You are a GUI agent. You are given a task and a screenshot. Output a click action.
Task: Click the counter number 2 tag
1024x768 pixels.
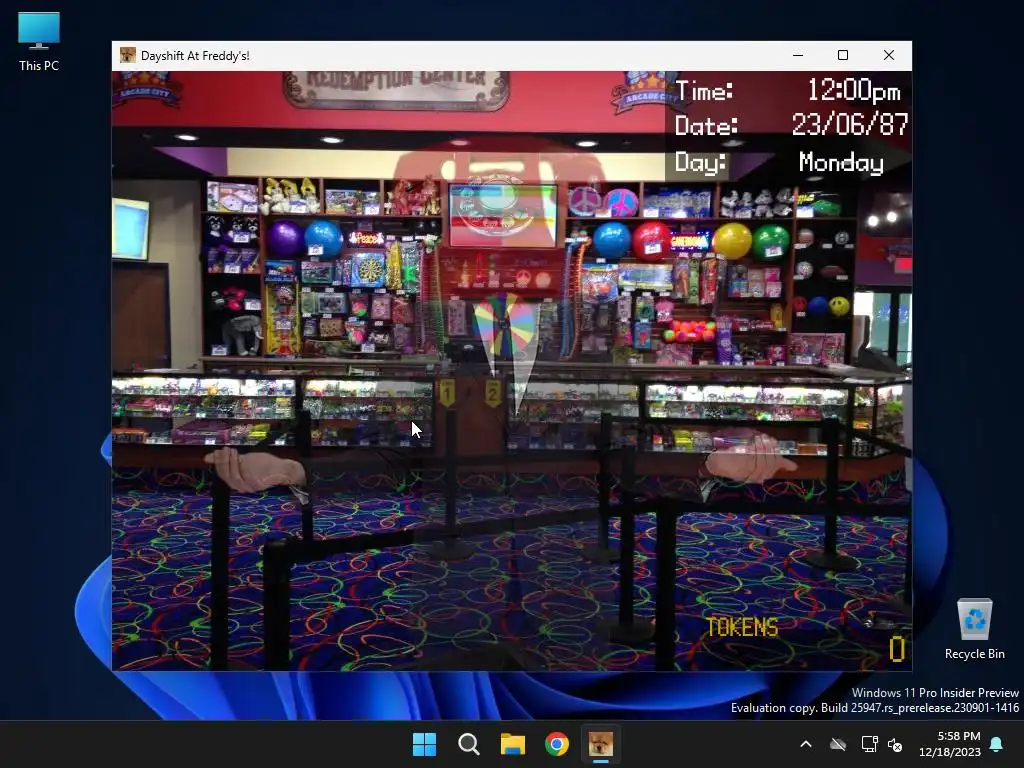[493, 393]
